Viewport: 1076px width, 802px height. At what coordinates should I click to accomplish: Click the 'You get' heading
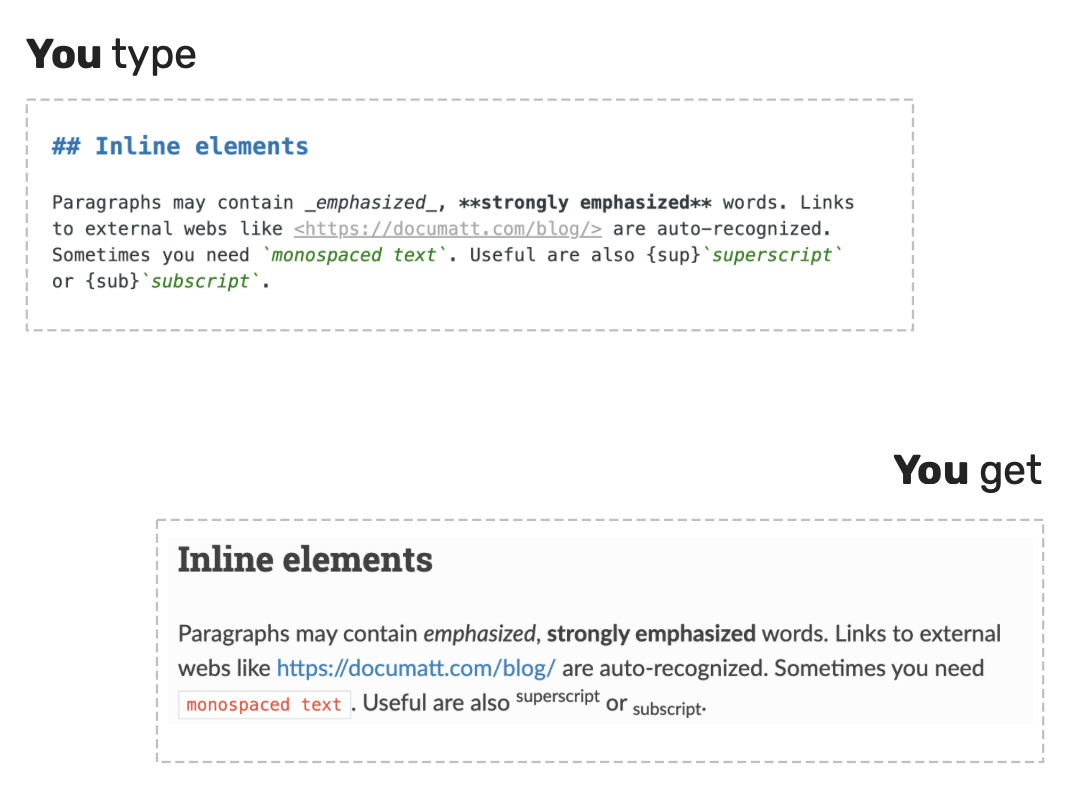coord(968,471)
